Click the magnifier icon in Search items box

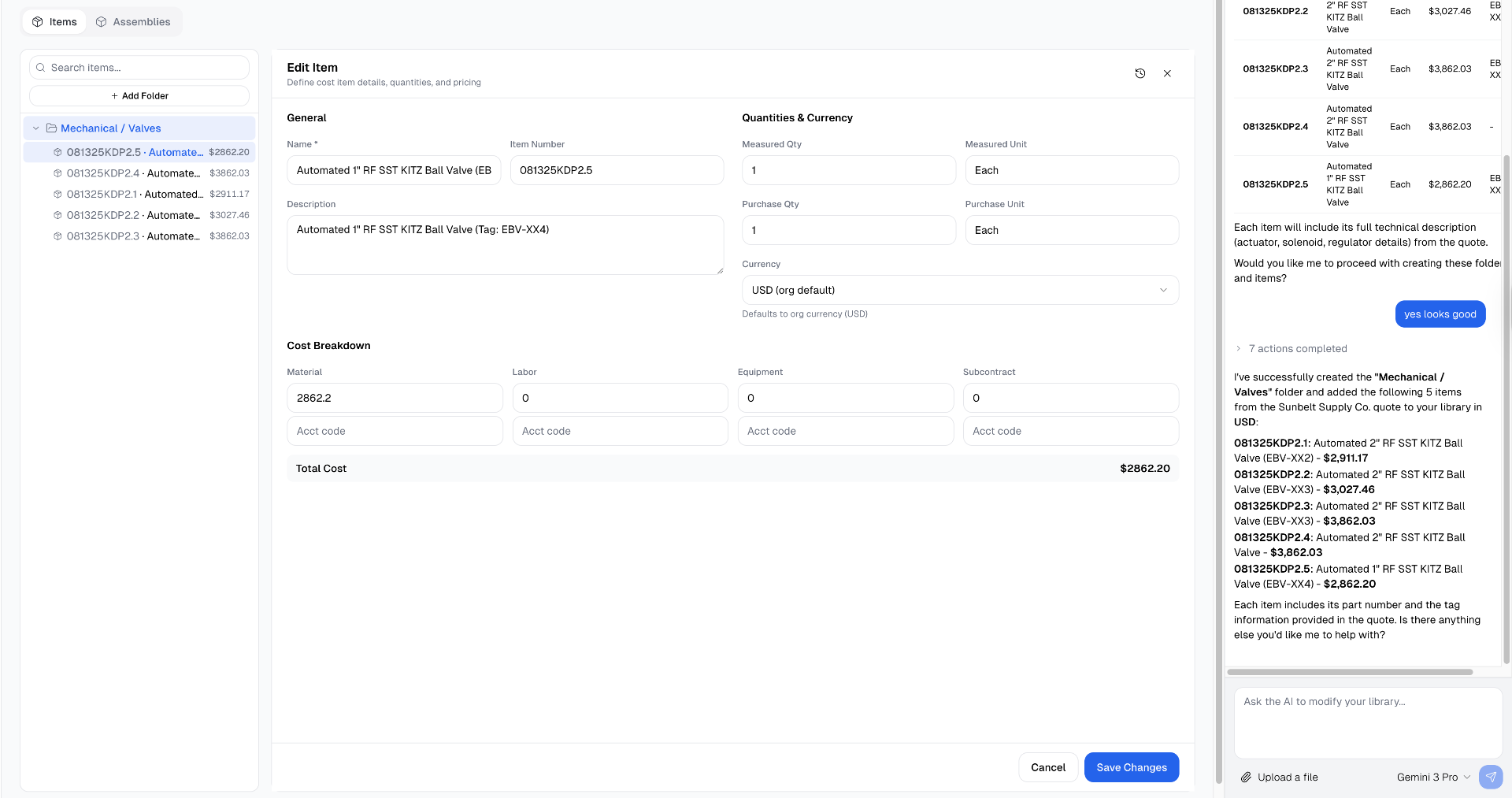41,68
